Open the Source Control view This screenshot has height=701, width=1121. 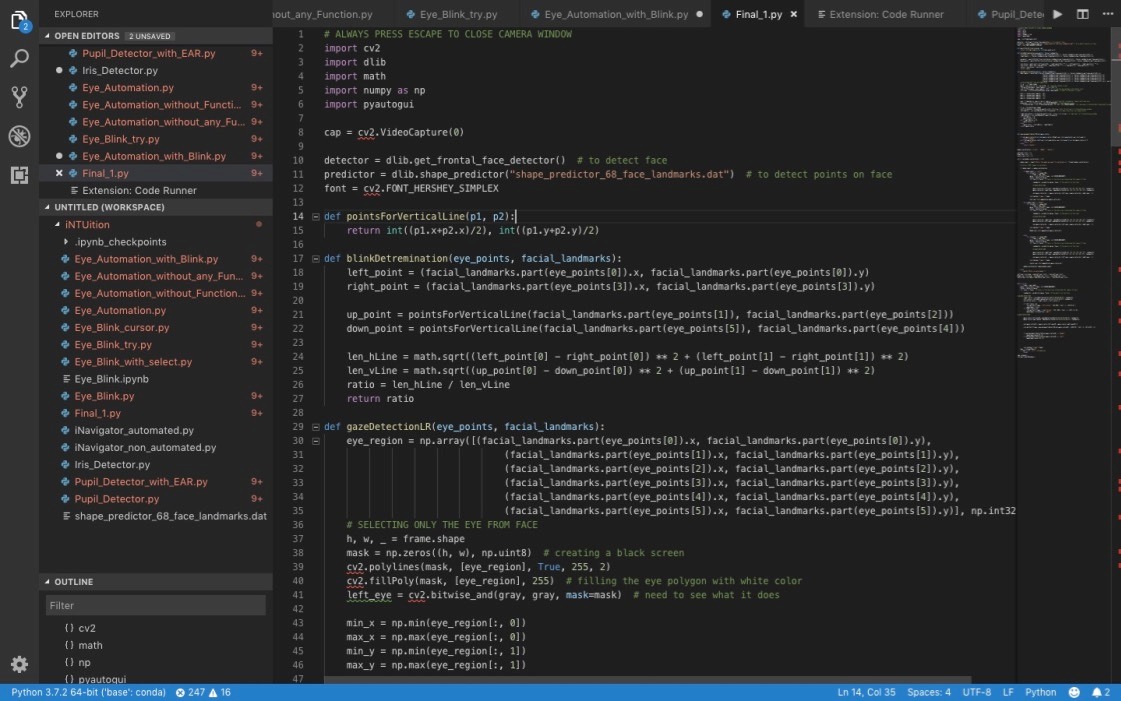pyautogui.click(x=19, y=97)
